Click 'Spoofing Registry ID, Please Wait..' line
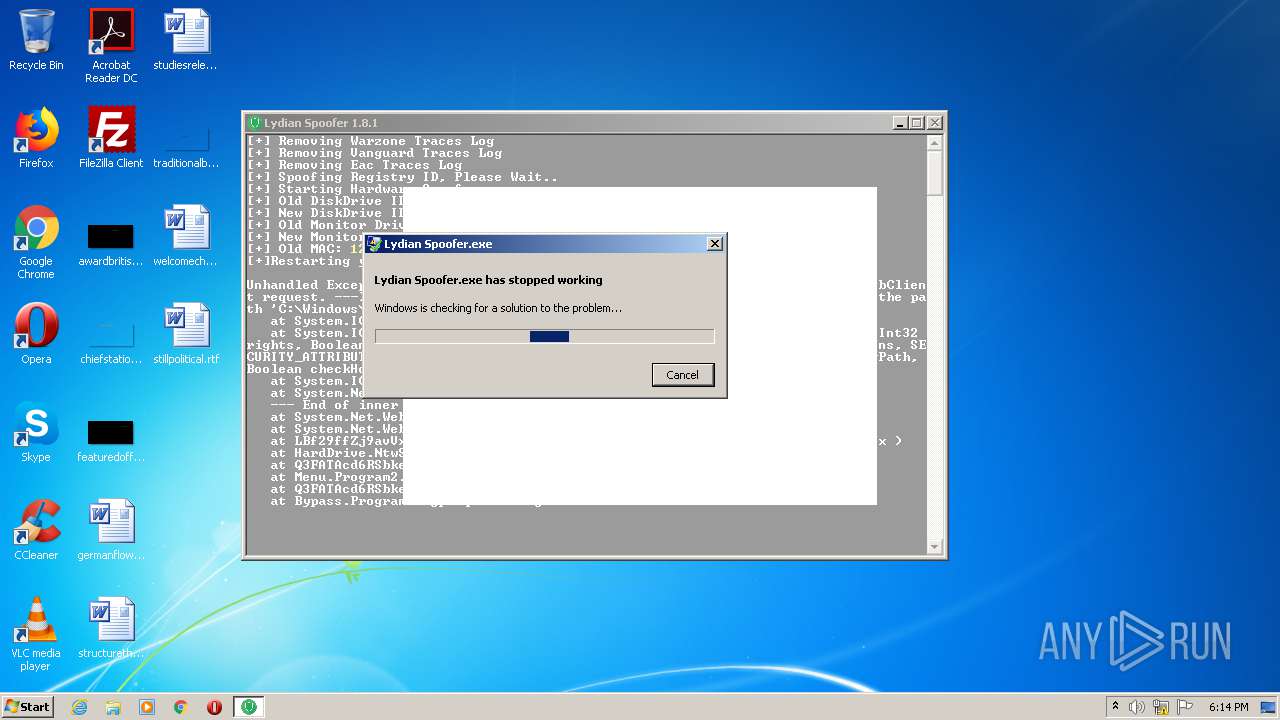The width and height of the screenshot is (1280, 720). pyautogui.click(x=403, y=177)
